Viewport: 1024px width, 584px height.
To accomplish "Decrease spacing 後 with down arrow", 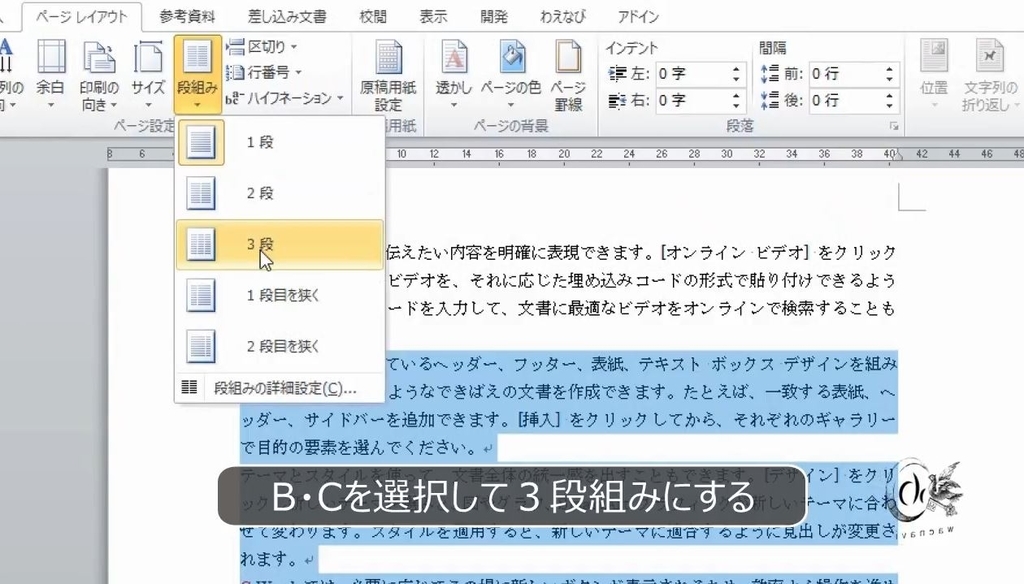I will (889, 106).
